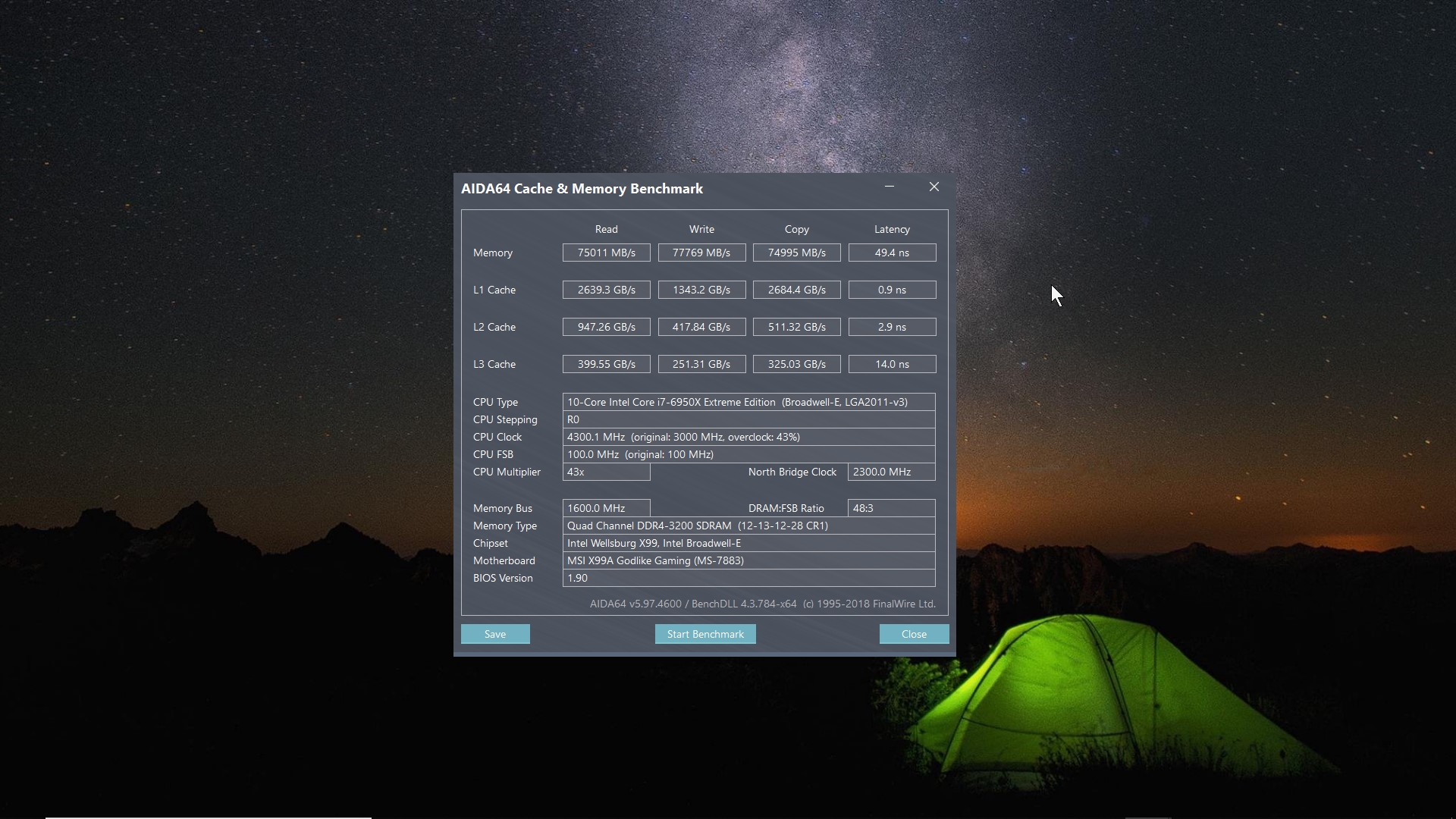Click the L3 Cache row label

pyautogui.click(x=494, y=364)
